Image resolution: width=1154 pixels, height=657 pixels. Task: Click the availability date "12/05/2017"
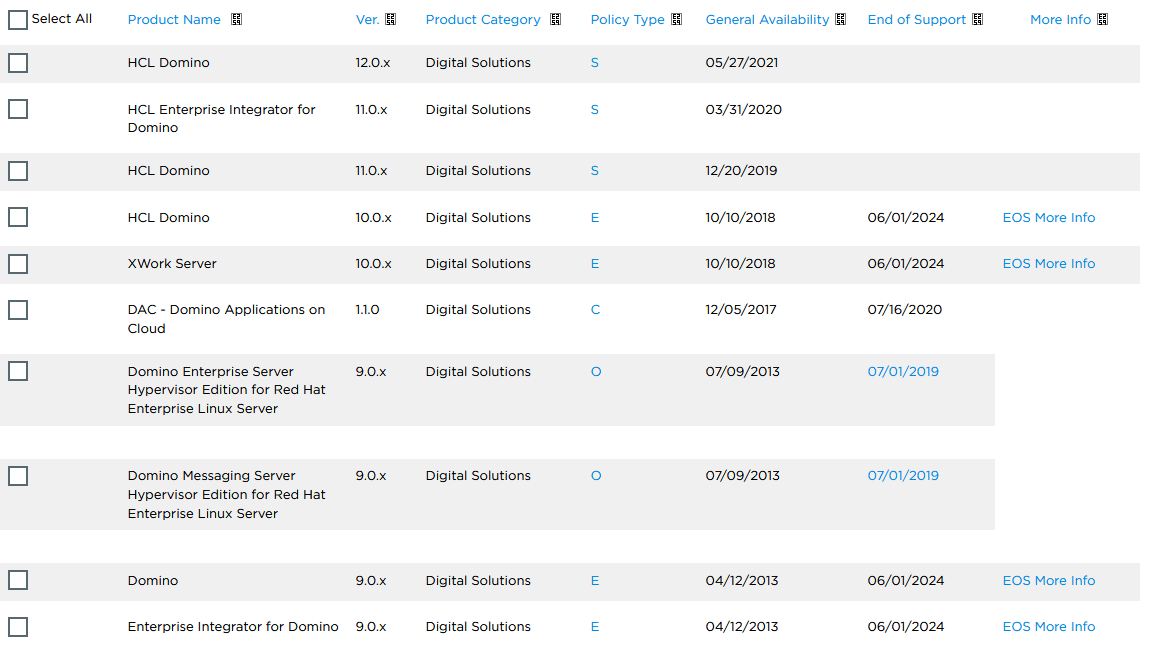740,310
